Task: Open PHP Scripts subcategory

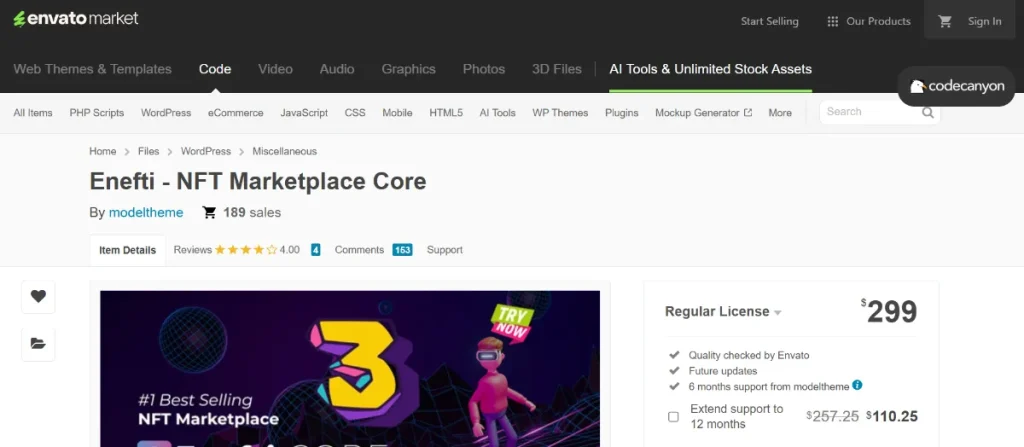Action: 97,112
